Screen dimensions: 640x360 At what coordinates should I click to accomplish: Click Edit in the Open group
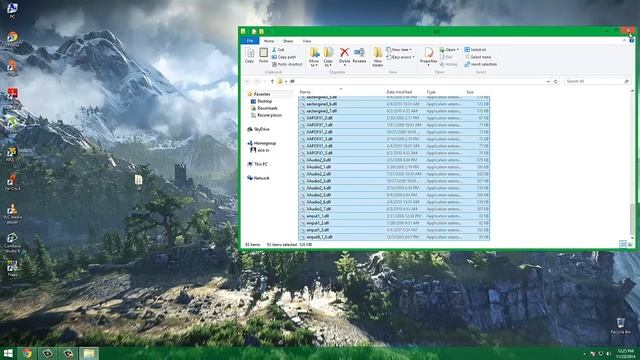click(x=446, y=57)
